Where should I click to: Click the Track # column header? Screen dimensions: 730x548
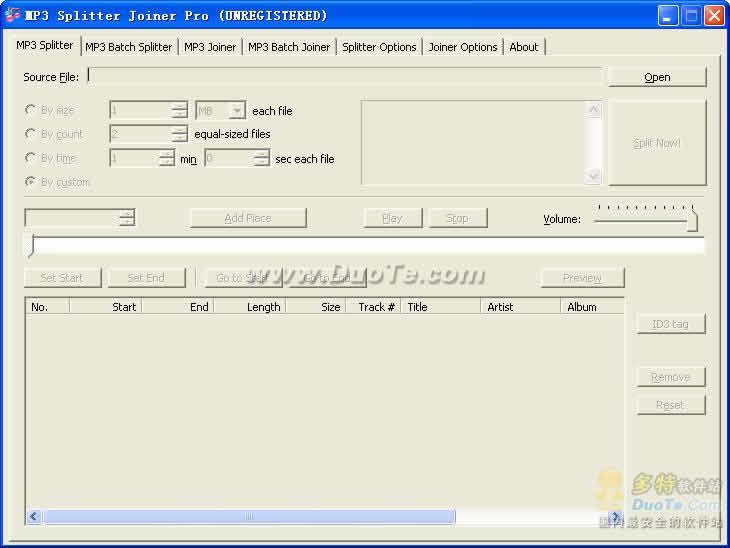pos(373,307)
